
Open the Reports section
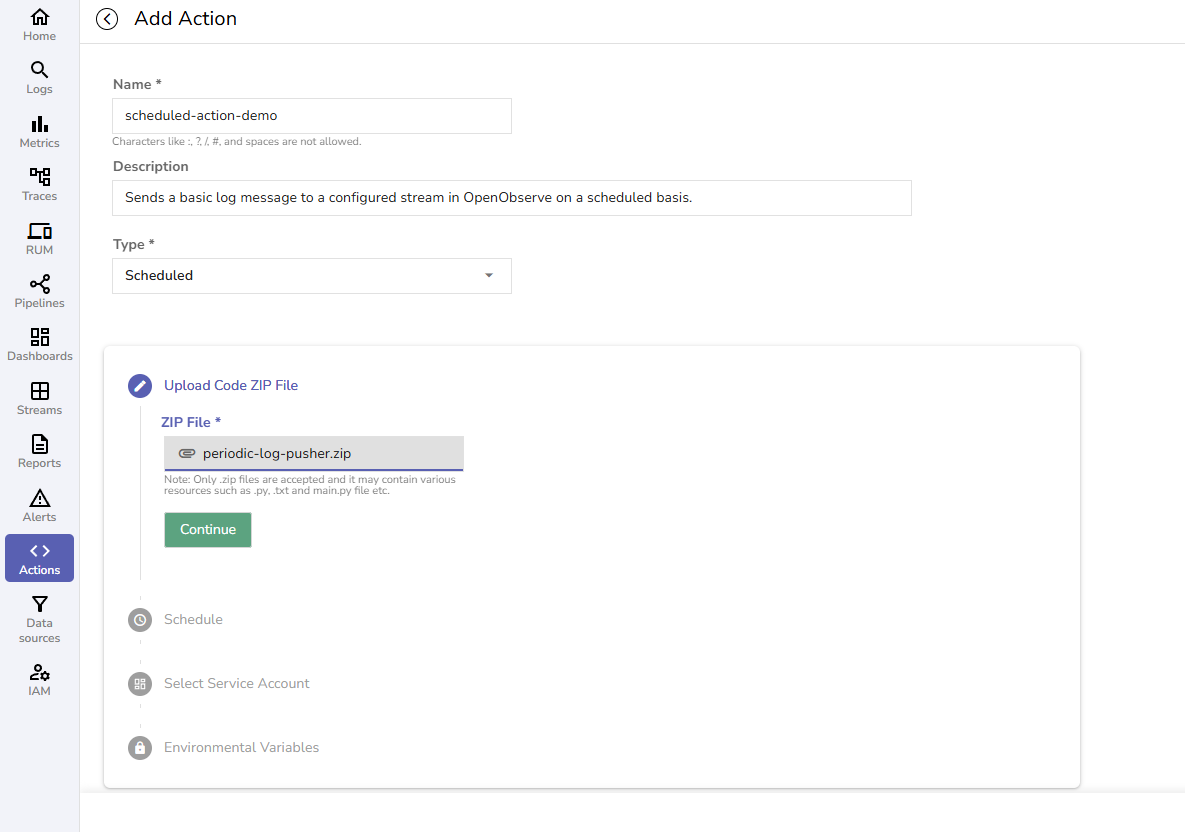coord(39,449)
